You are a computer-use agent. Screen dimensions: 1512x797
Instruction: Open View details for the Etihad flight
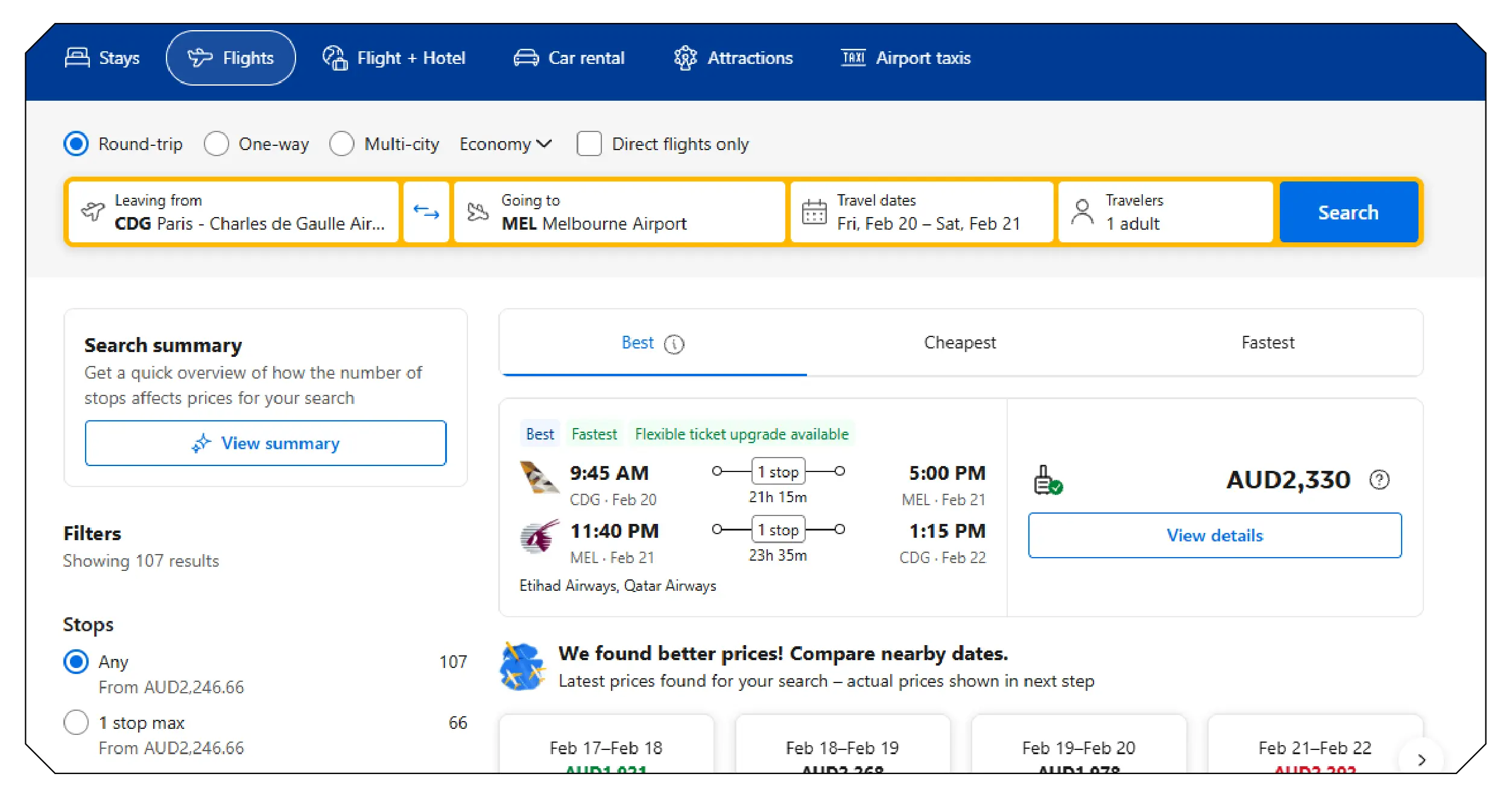[x=1214, y=535]
